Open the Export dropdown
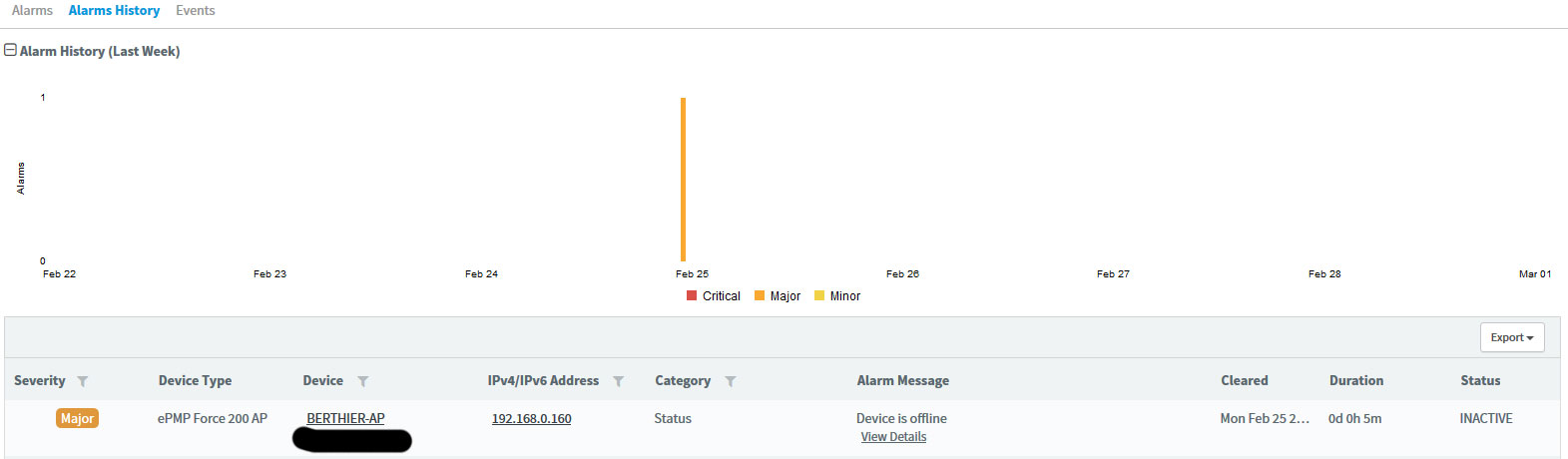Viewport: 1568px width, 459px height. click(1511, 337)
